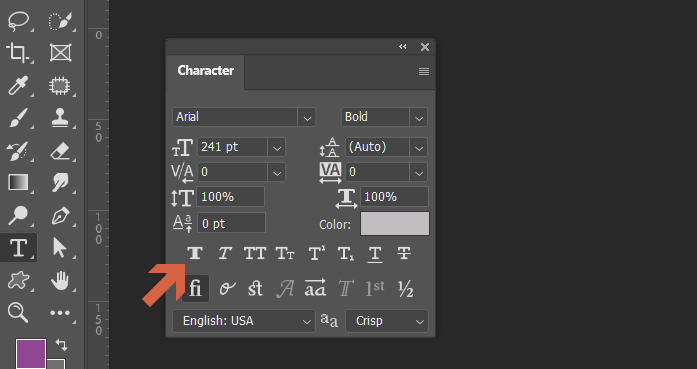Select the Smudge tool
697x369 pixels.
pyautogui.click(x=60, y=183)
